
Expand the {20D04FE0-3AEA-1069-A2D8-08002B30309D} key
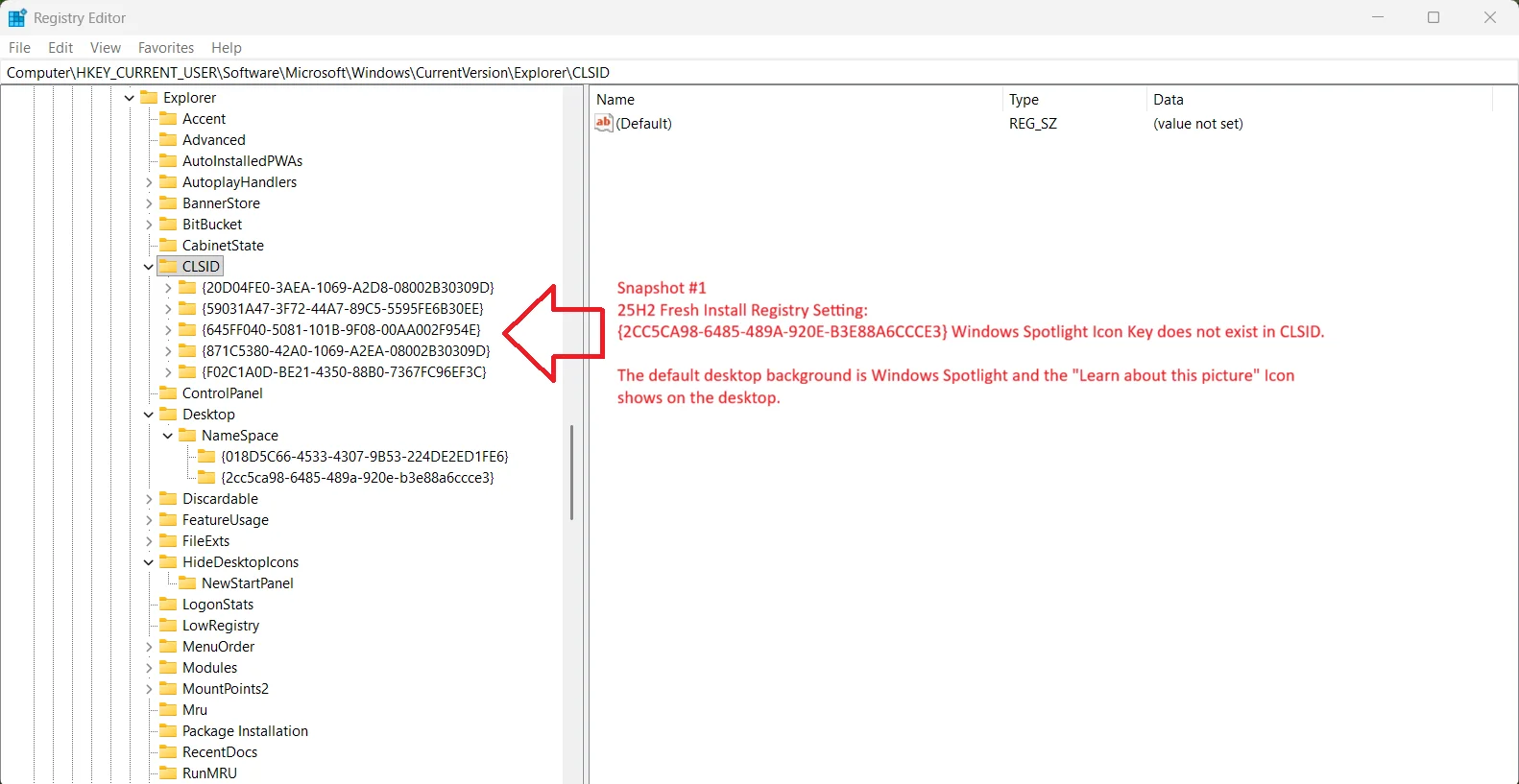click(168, 288)
